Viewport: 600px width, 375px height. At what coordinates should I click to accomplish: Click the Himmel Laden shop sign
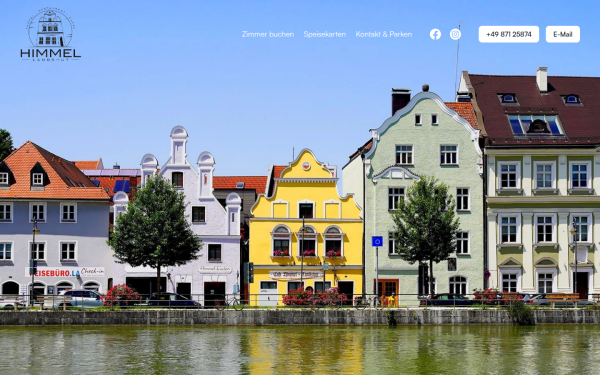pyautogui.click(x=215, y=269)
